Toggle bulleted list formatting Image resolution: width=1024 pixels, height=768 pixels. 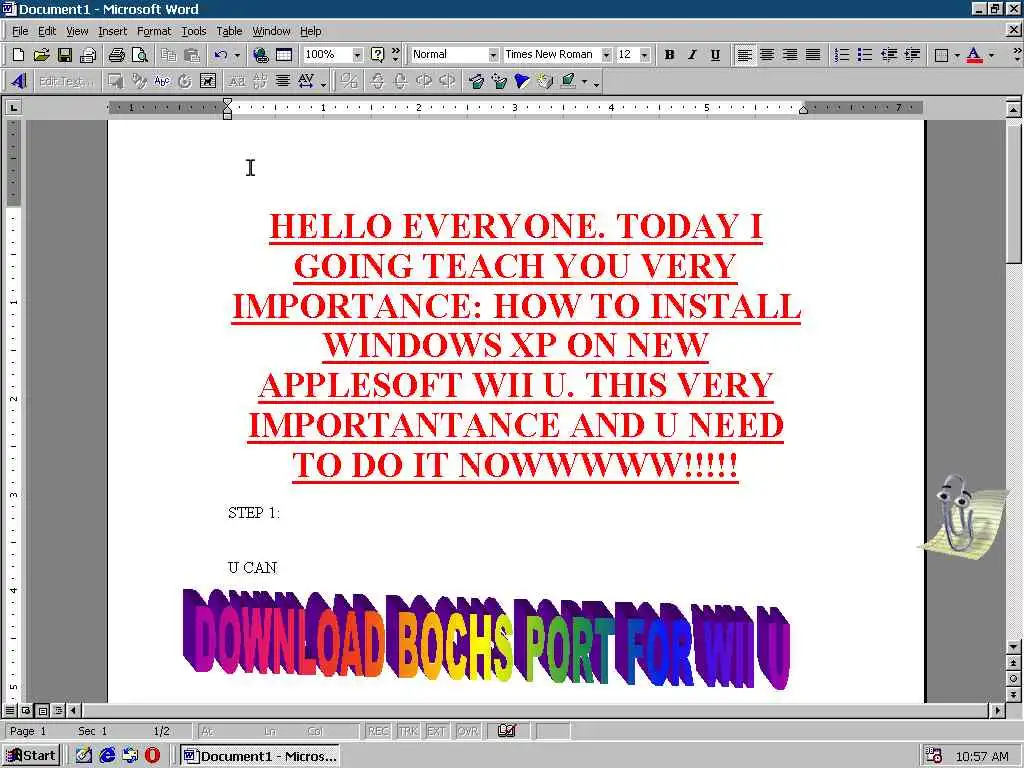point(865,55)
